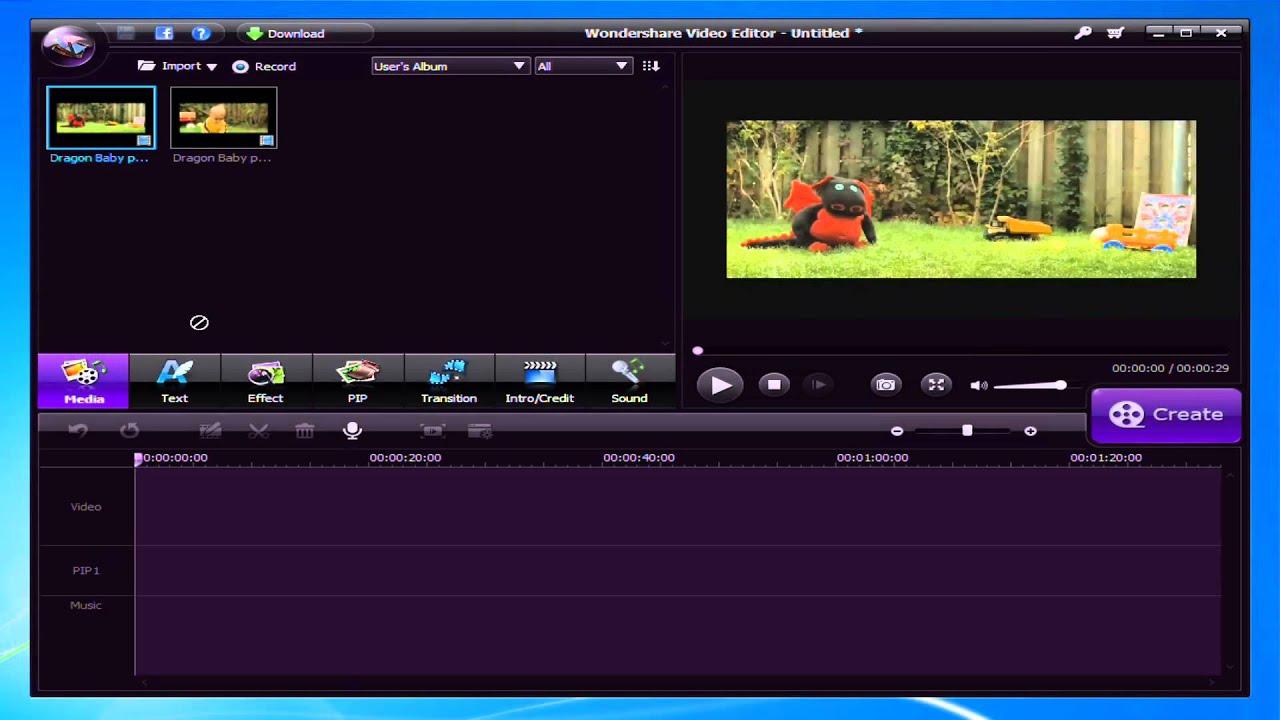This screenshot has width=1280, height=720.
Task: Click the Edit clip icon
Action: (x=210, y=431)
